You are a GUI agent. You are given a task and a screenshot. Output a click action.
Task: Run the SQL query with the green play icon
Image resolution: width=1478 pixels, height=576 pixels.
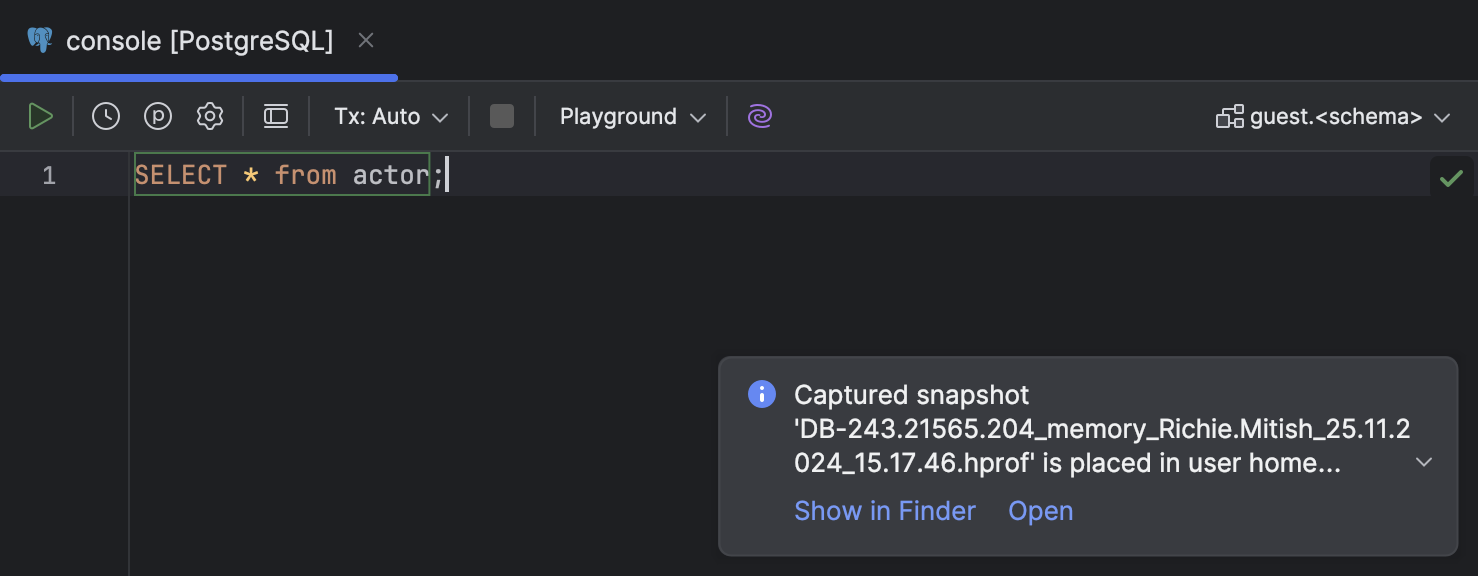[41, 116]
